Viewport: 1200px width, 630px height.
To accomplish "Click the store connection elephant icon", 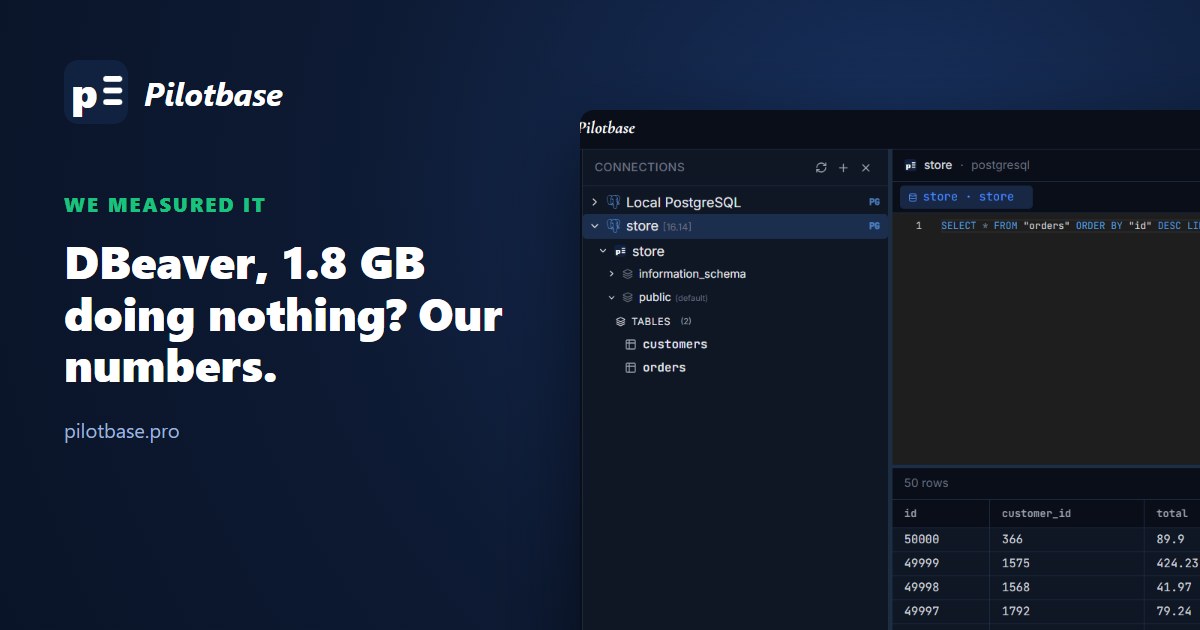I will coord(613,226).
